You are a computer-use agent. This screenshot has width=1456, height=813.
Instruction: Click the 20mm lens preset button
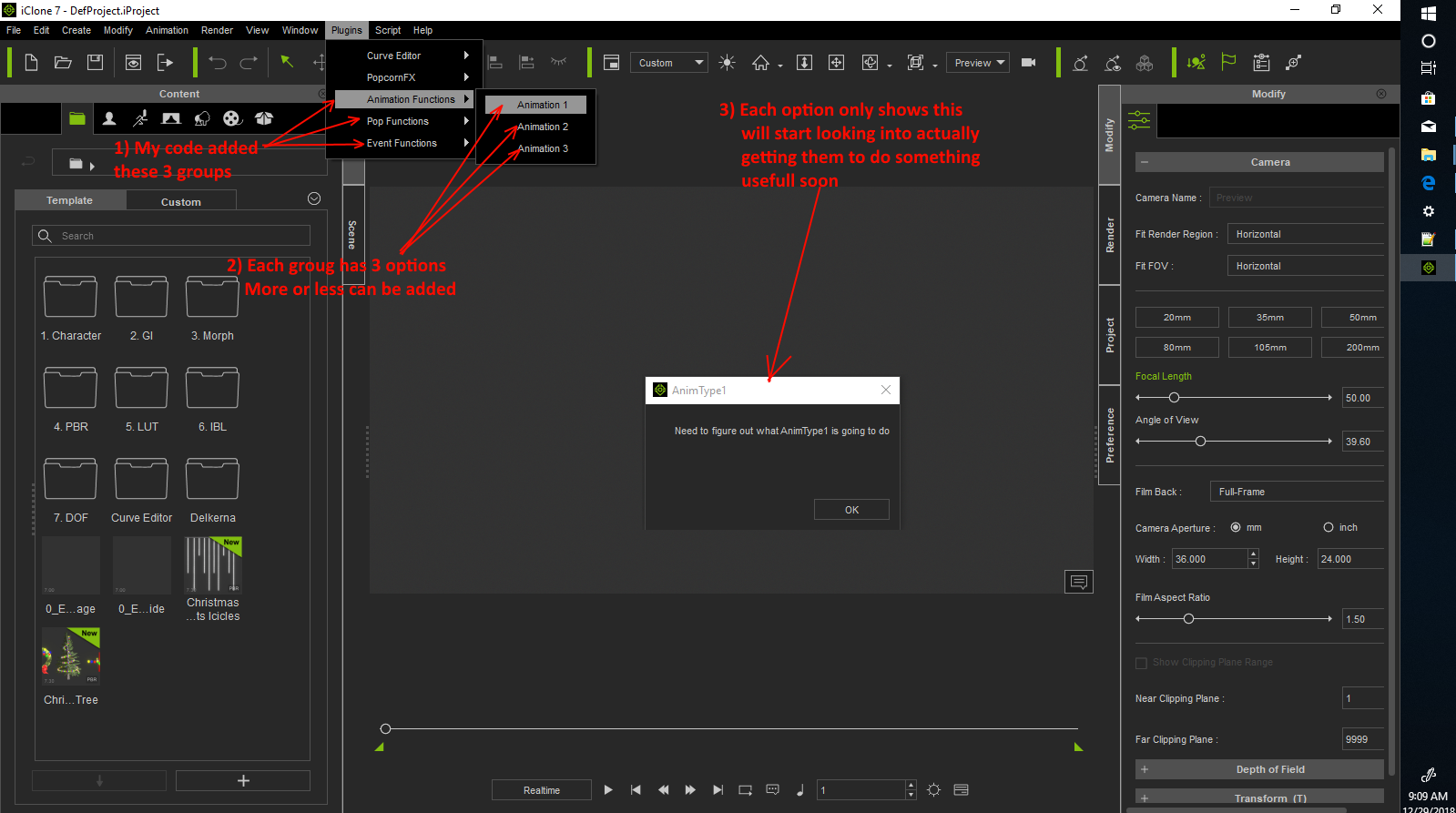coord(1177,318)
